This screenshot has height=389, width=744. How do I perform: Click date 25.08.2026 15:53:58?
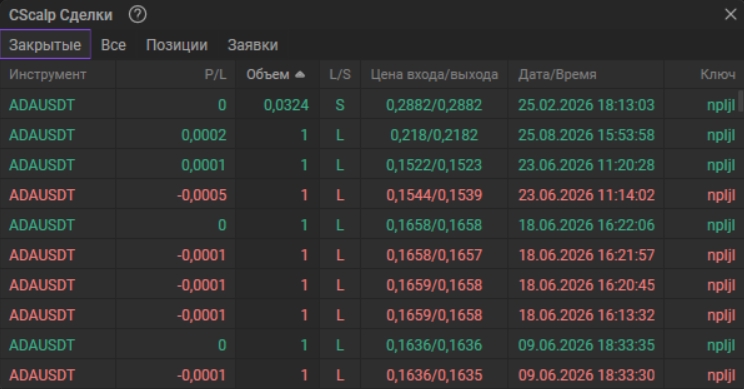(586, 135)
